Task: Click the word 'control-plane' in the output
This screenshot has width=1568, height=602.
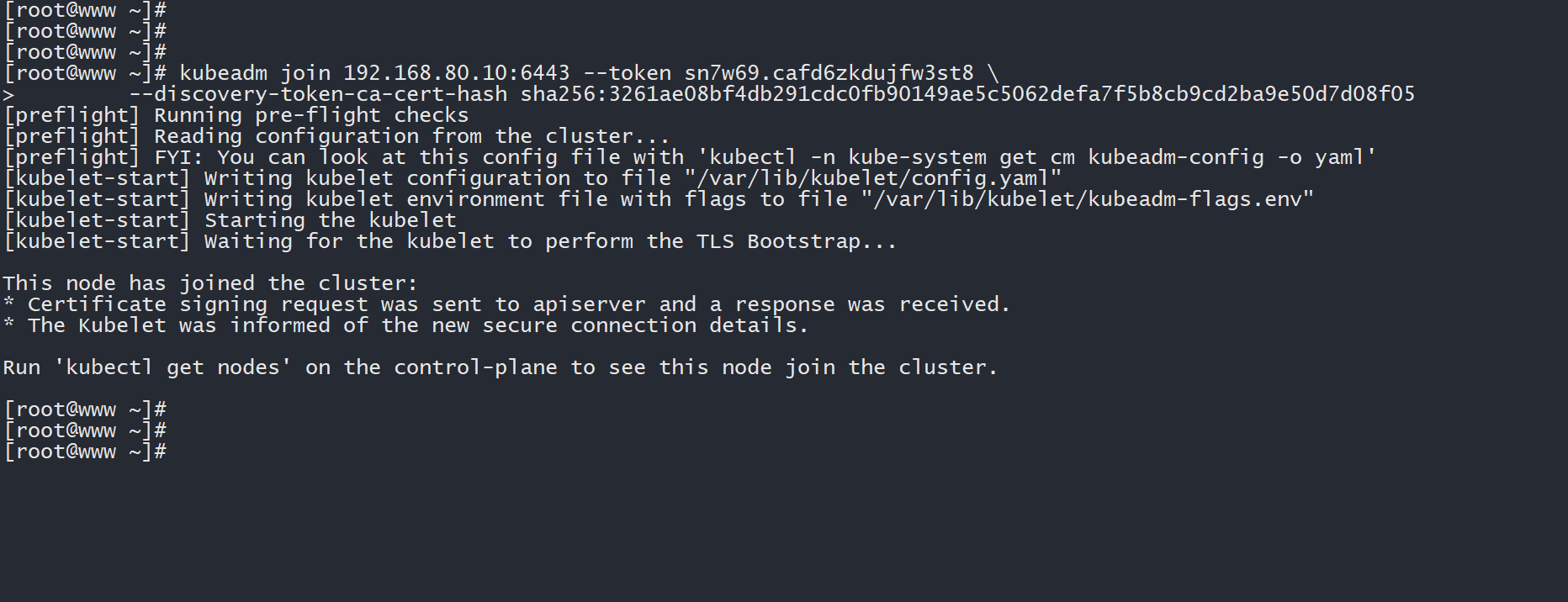Action: point(475,367)
